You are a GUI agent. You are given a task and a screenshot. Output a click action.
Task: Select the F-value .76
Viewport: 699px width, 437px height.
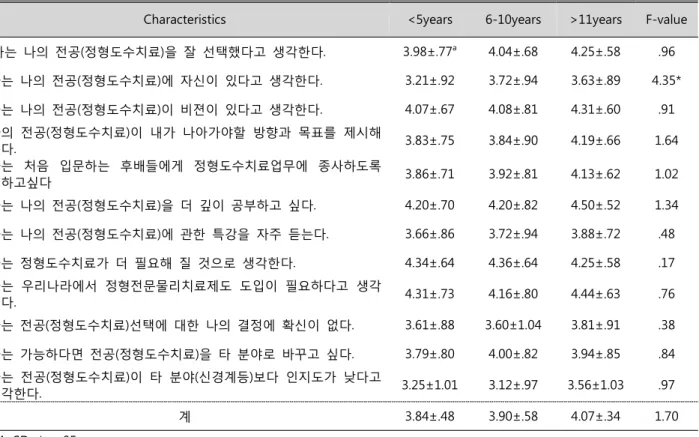pos(666,295)
